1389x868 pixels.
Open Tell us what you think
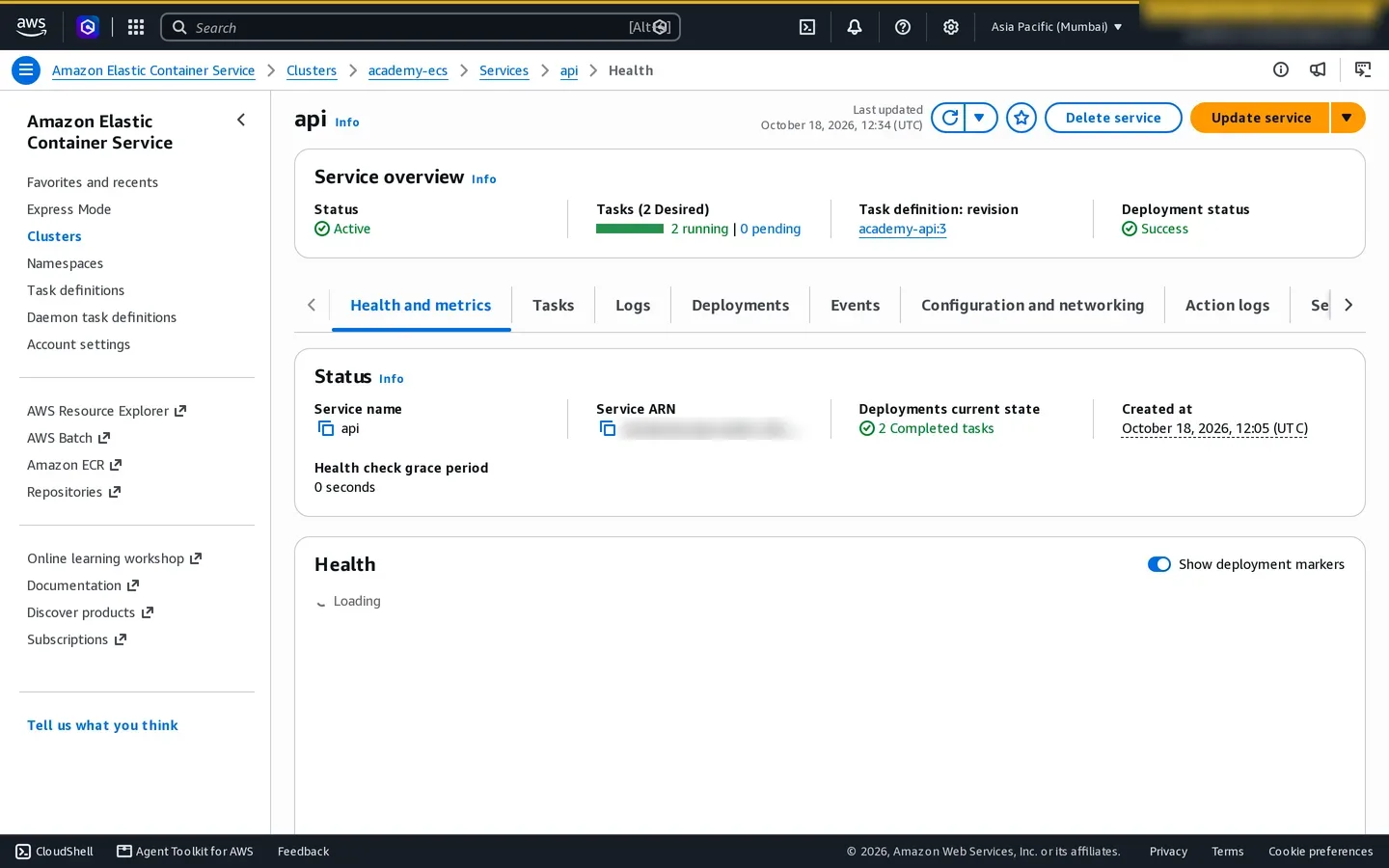[x=102, y=725]
